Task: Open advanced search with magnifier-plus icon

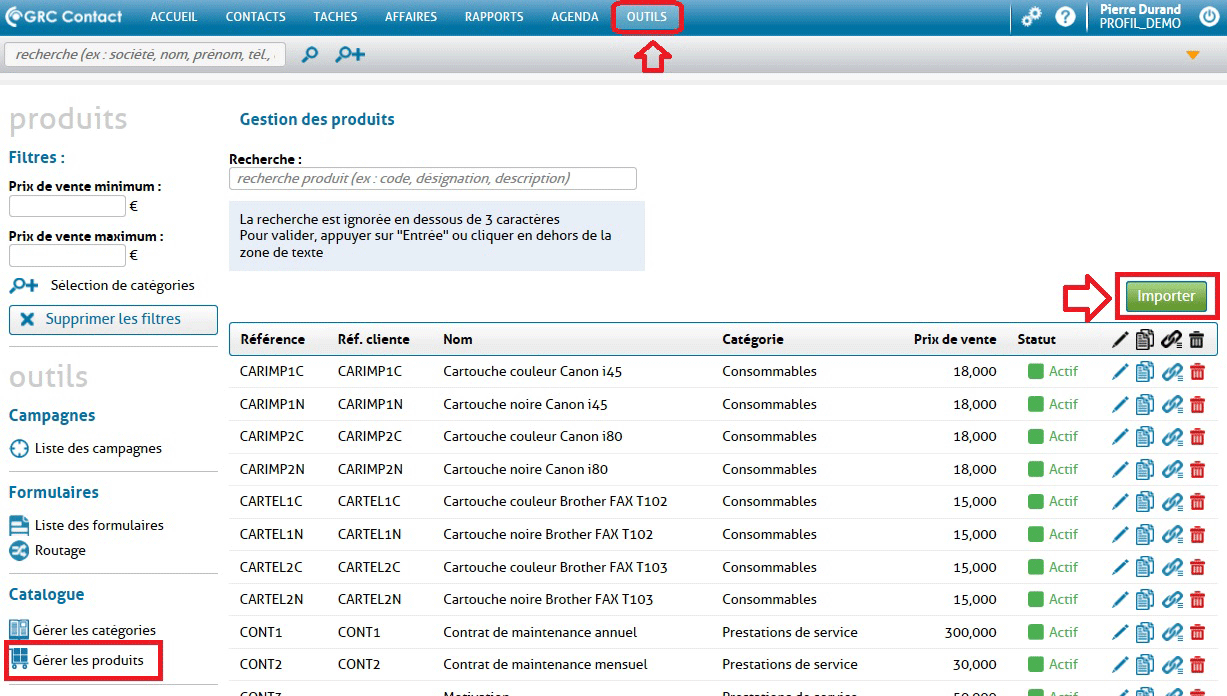Action: coord(350,55)
